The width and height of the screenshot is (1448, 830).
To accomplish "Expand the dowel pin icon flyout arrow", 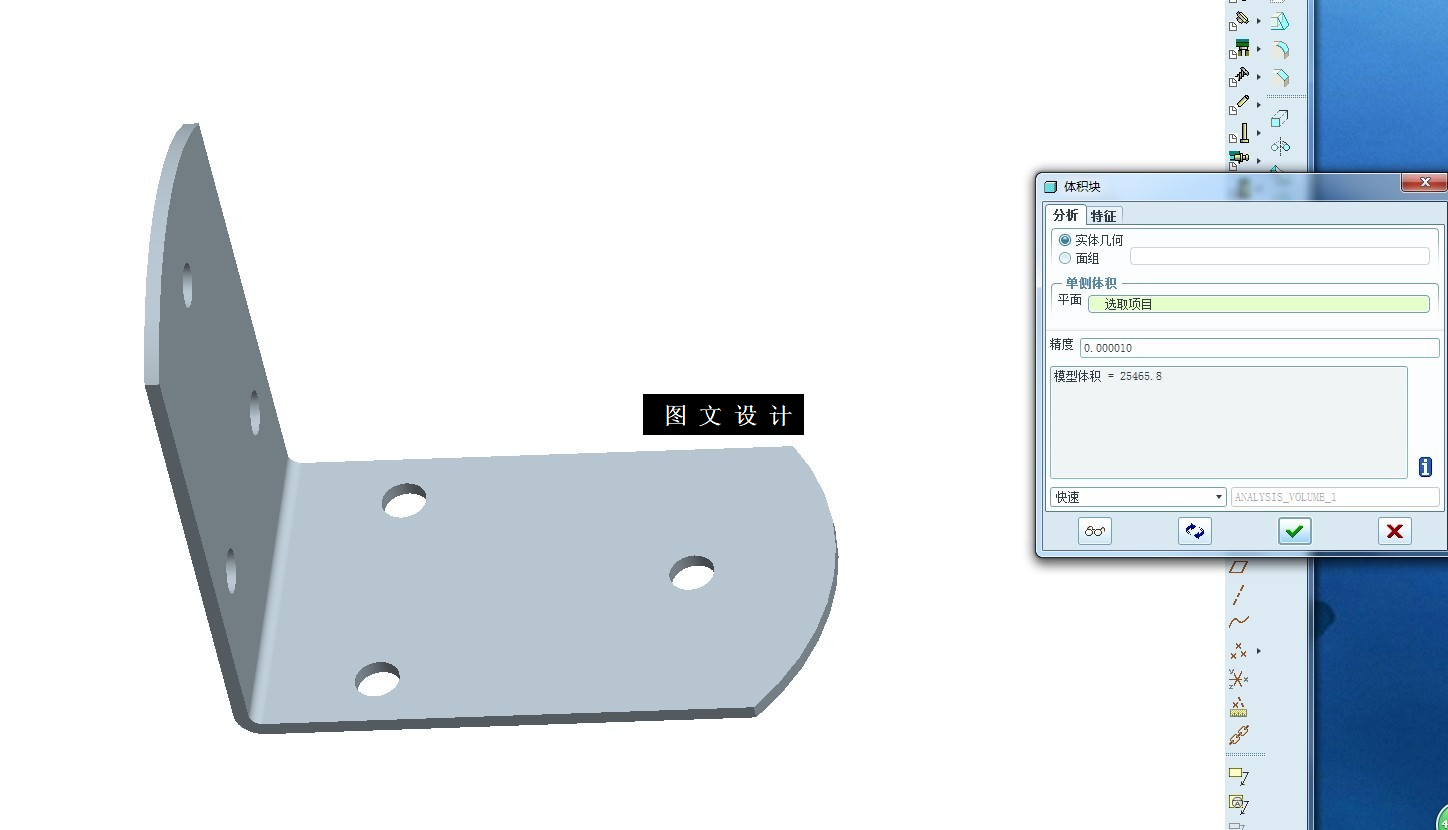I will click(x=1259, y=104).
